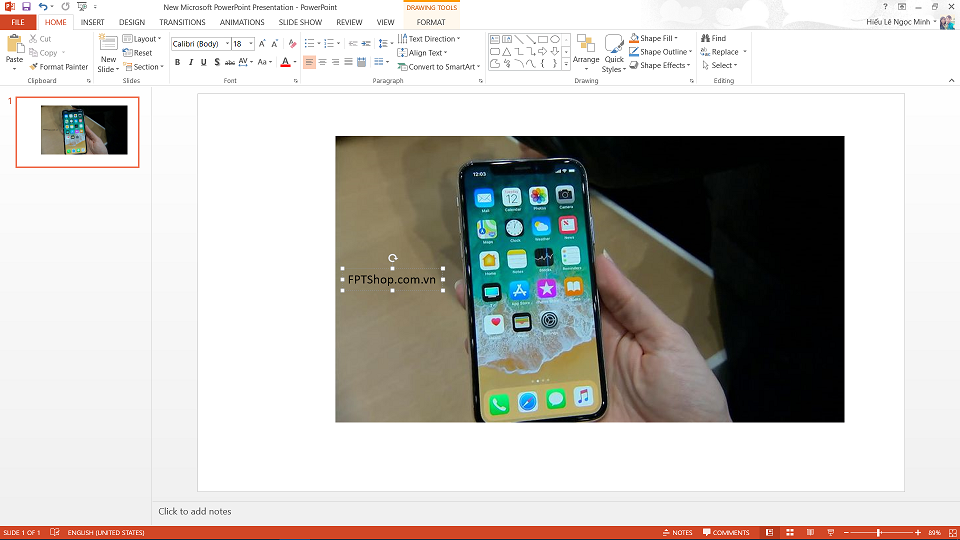The width and height of the screenshot is (960, 540).
Task: Select slide 1 thumbnail
Action: pos(78,132)
